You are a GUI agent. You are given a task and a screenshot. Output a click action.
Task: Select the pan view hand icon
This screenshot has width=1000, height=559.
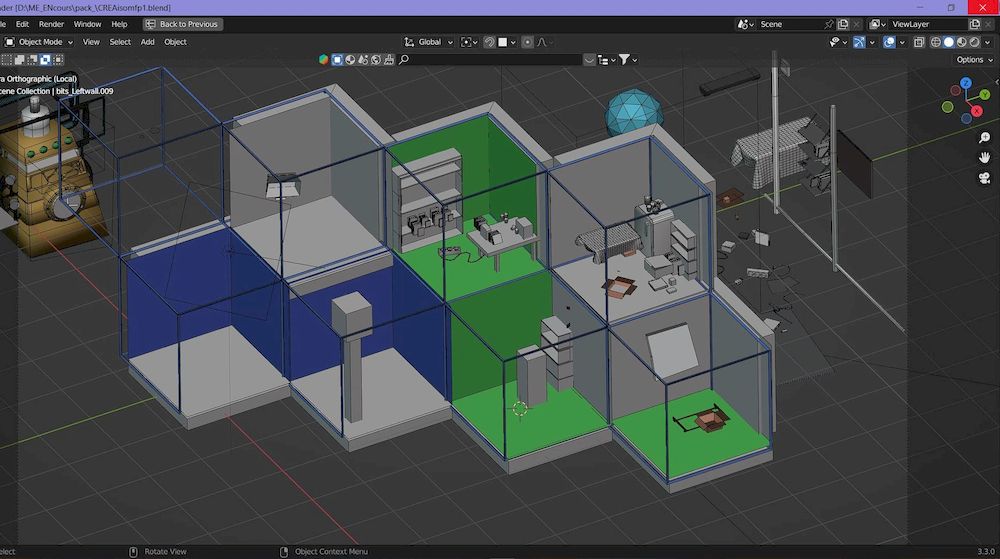click(984, 158)
